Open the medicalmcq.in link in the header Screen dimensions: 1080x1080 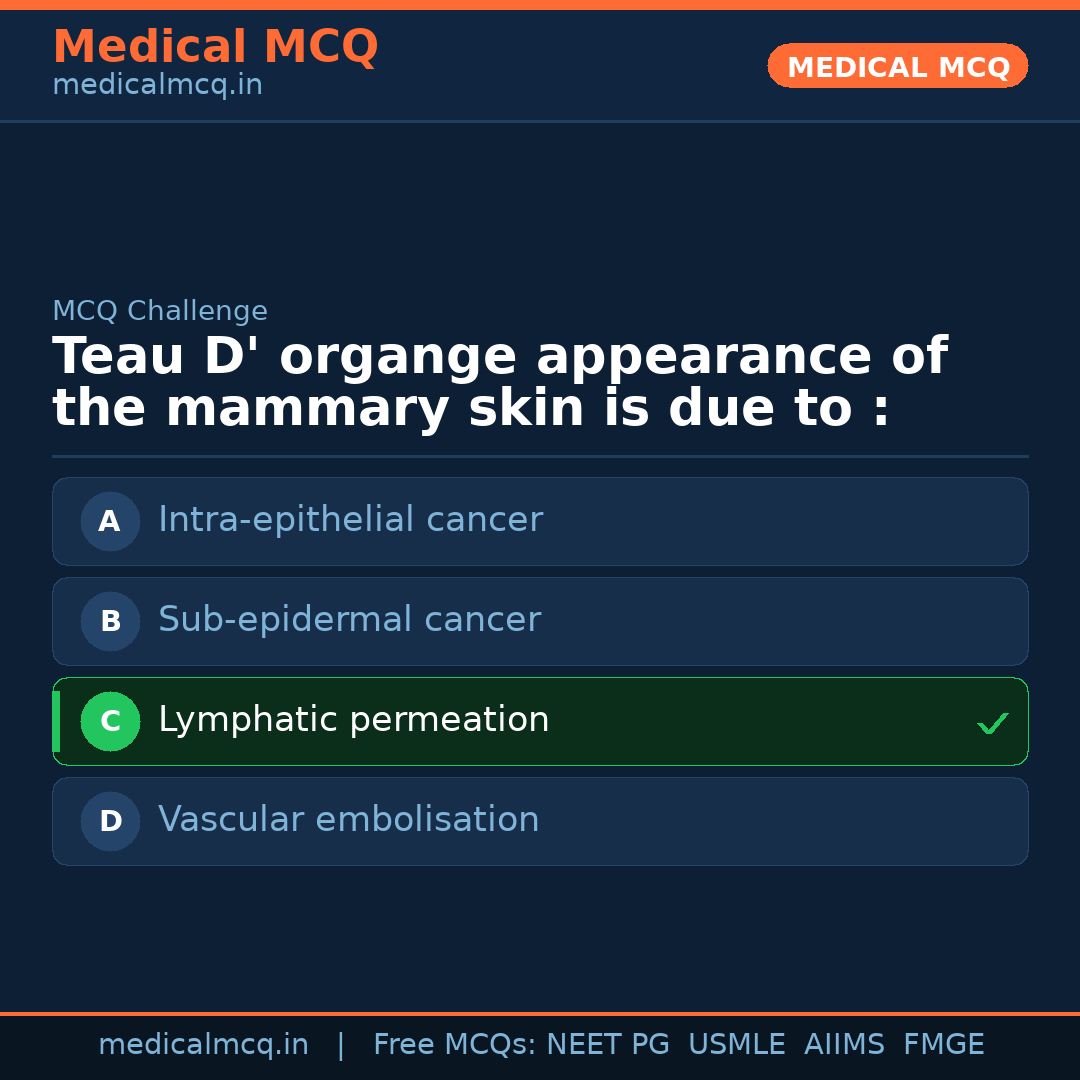(157, 84)
